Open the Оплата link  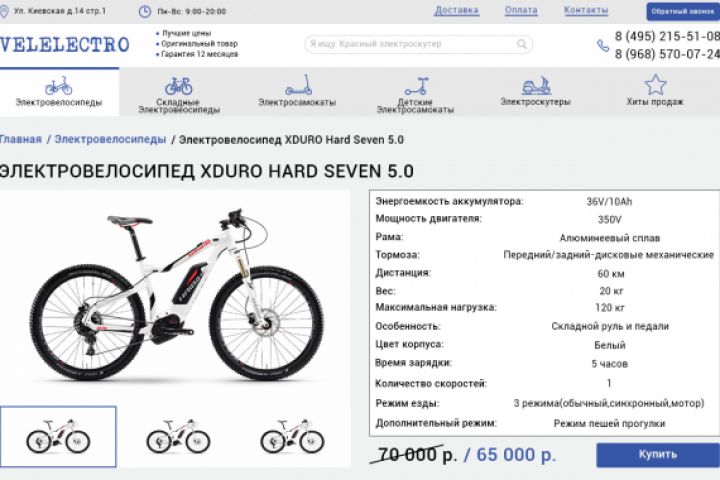point(521,10)
